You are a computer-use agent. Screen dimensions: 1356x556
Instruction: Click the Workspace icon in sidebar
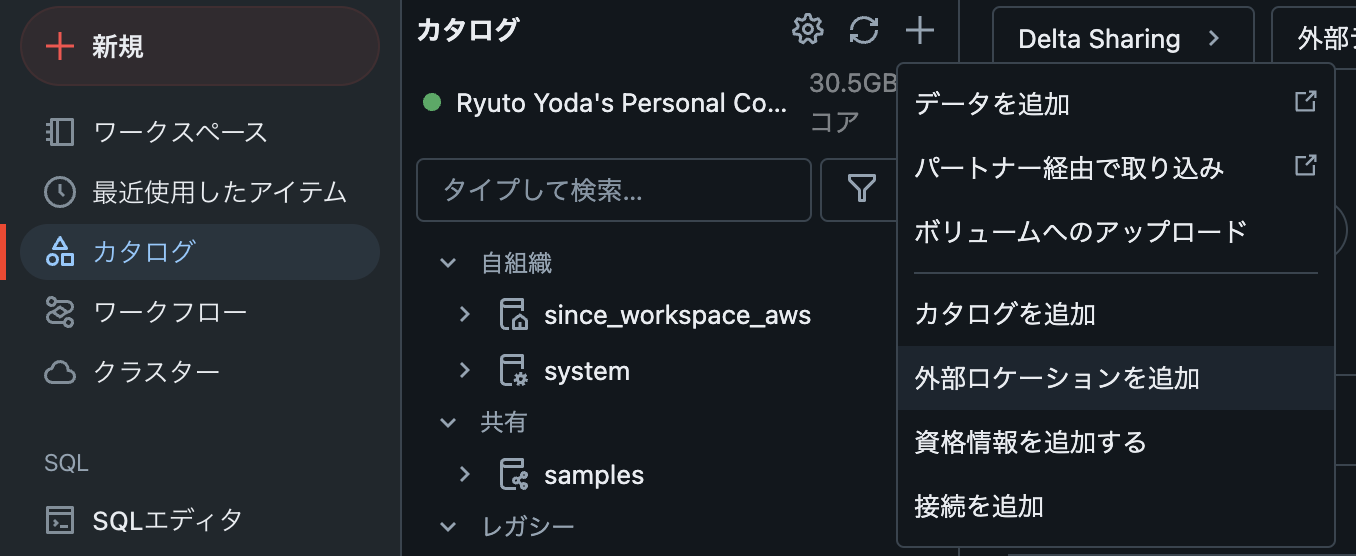60,132
